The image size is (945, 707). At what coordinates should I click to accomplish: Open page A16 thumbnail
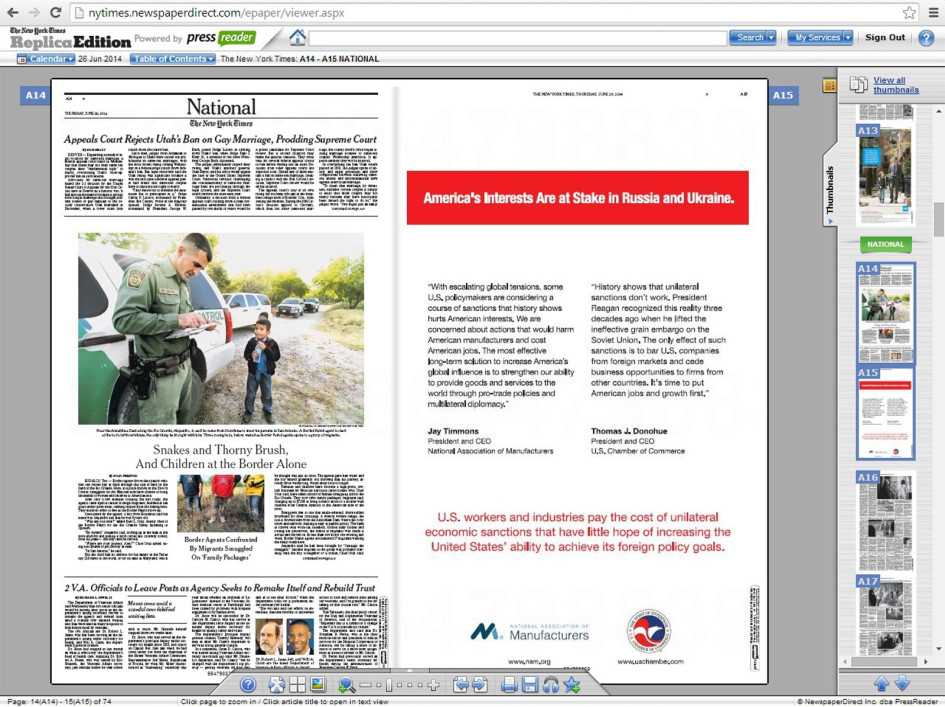885,521
